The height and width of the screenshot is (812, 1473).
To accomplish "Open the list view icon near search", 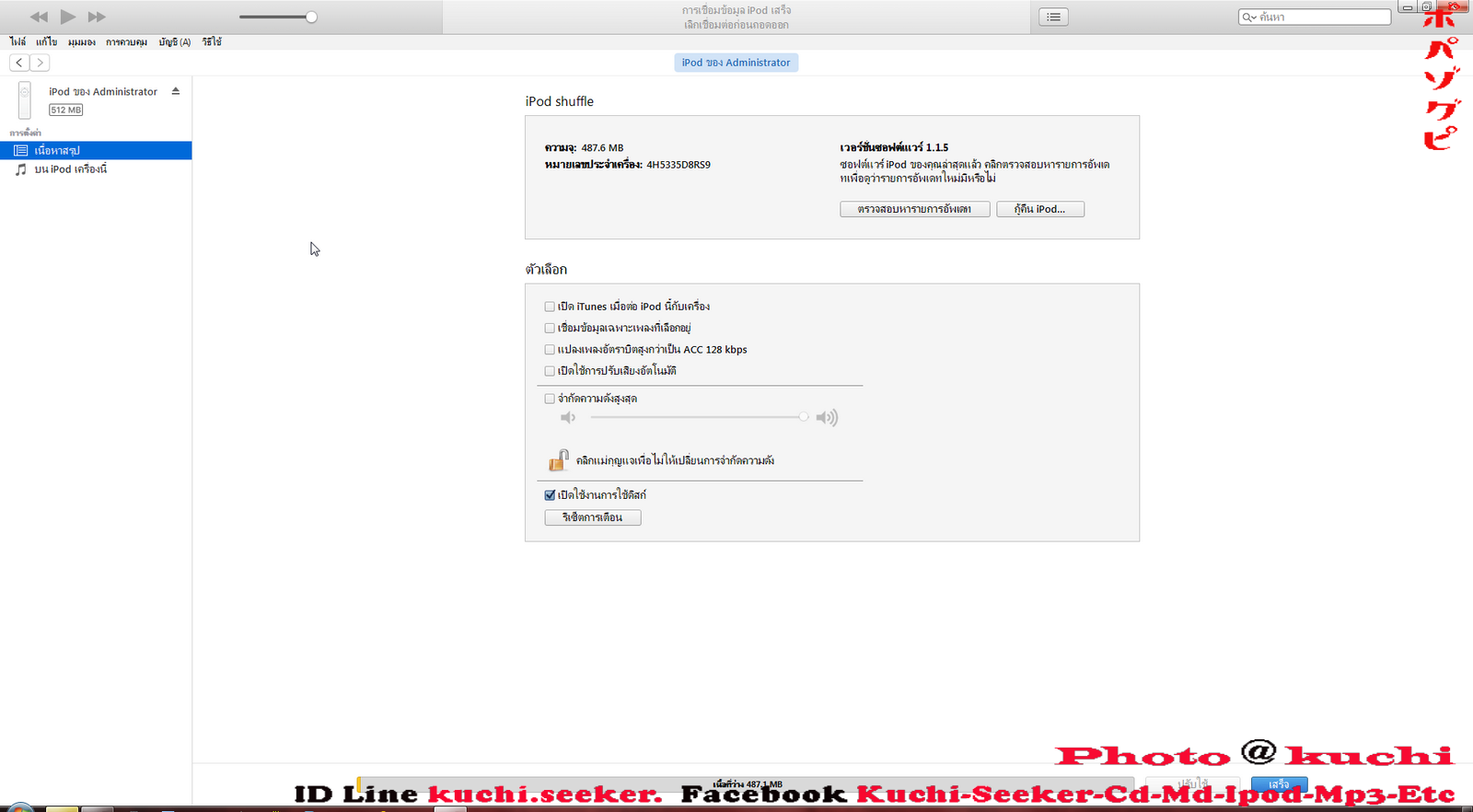I will pos(1053,17).
